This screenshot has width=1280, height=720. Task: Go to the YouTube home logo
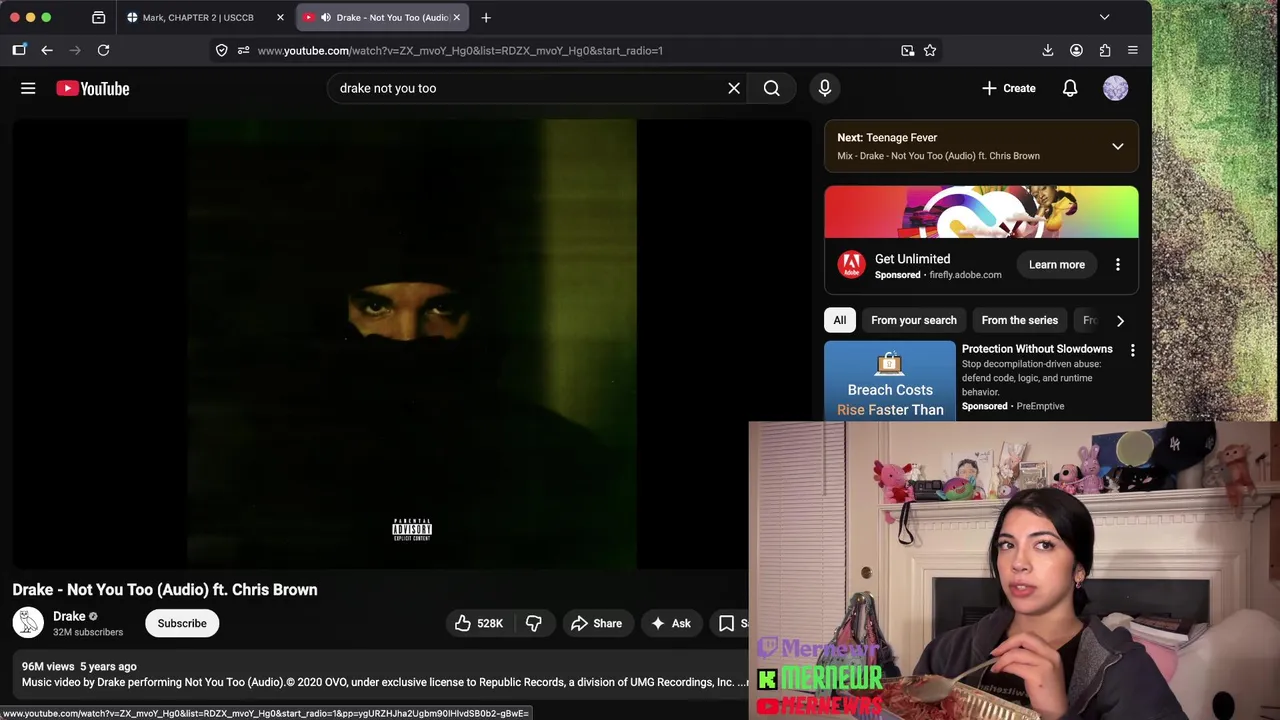tap(93, 88)
